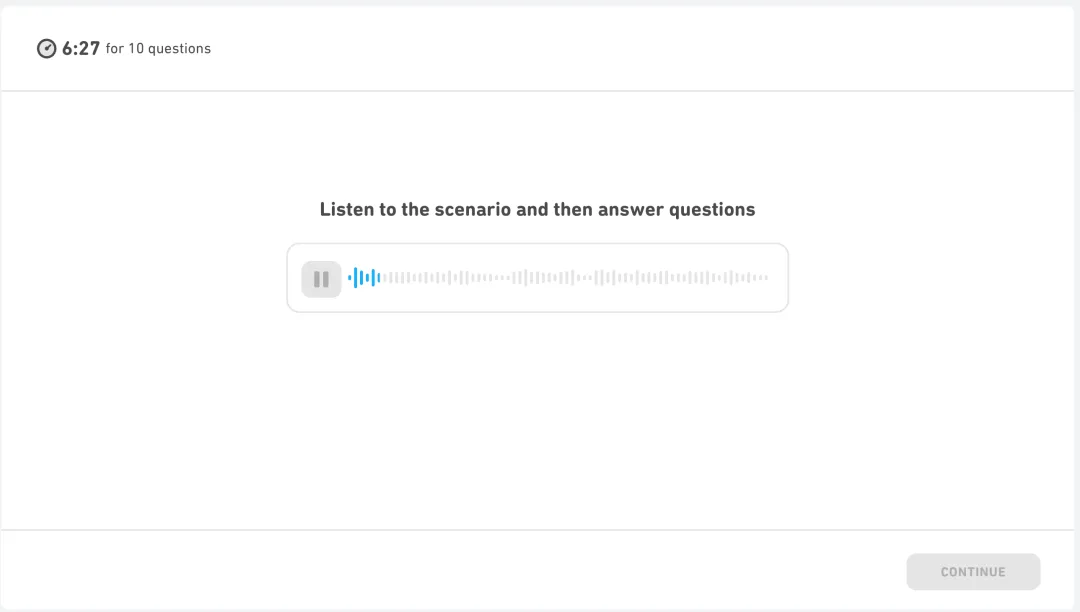1080x612 pixels.
Task: Jump to the last gray waveform bar
Action: [766, 277]
